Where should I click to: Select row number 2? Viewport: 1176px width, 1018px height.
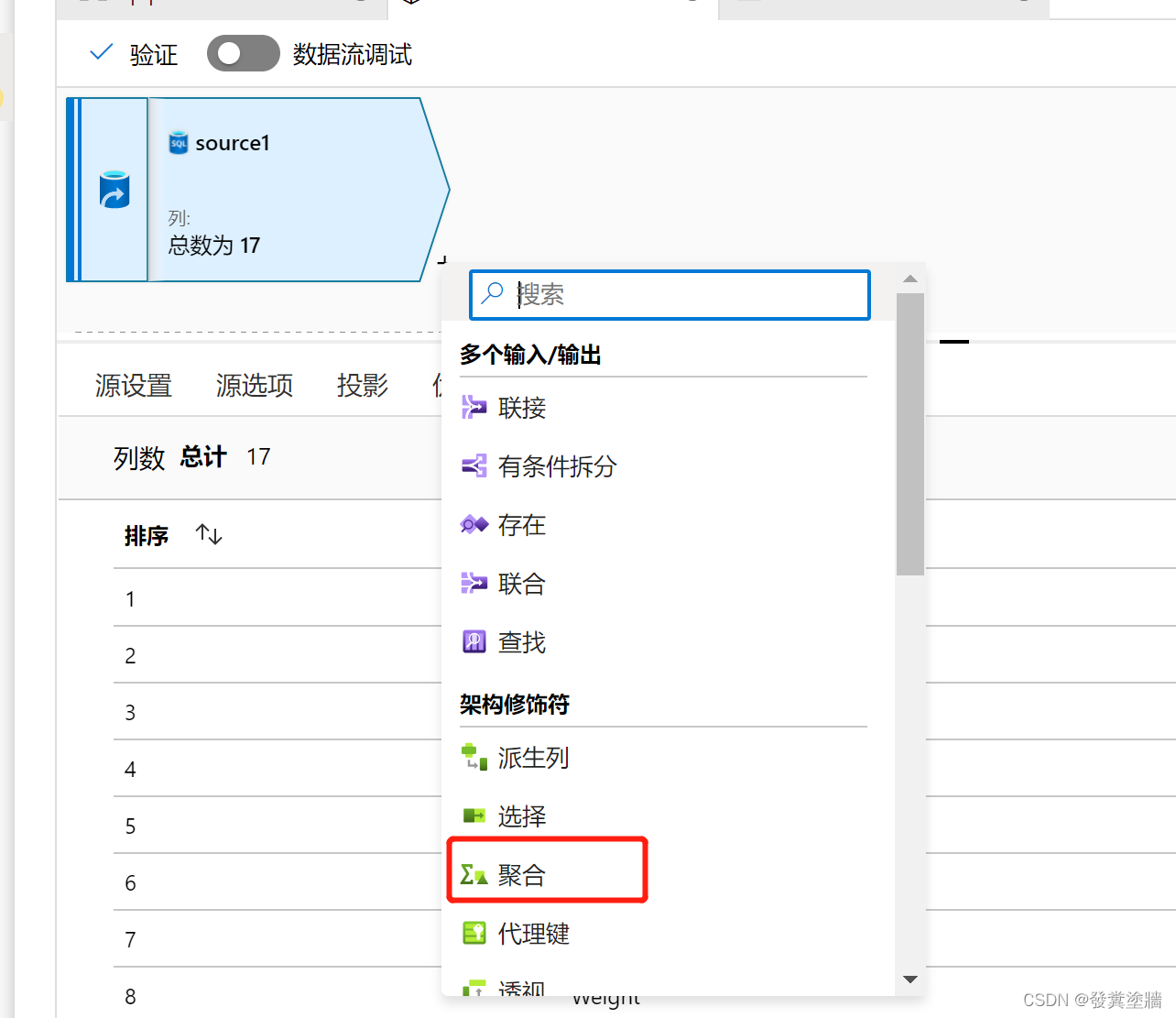click(x=130, y=656)
